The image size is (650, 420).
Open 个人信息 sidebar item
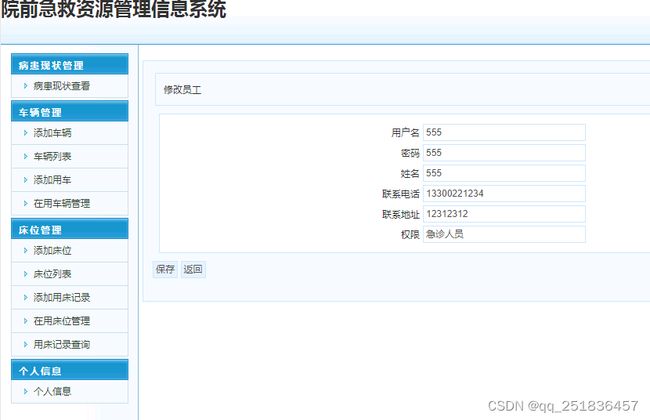click(52, 391)
